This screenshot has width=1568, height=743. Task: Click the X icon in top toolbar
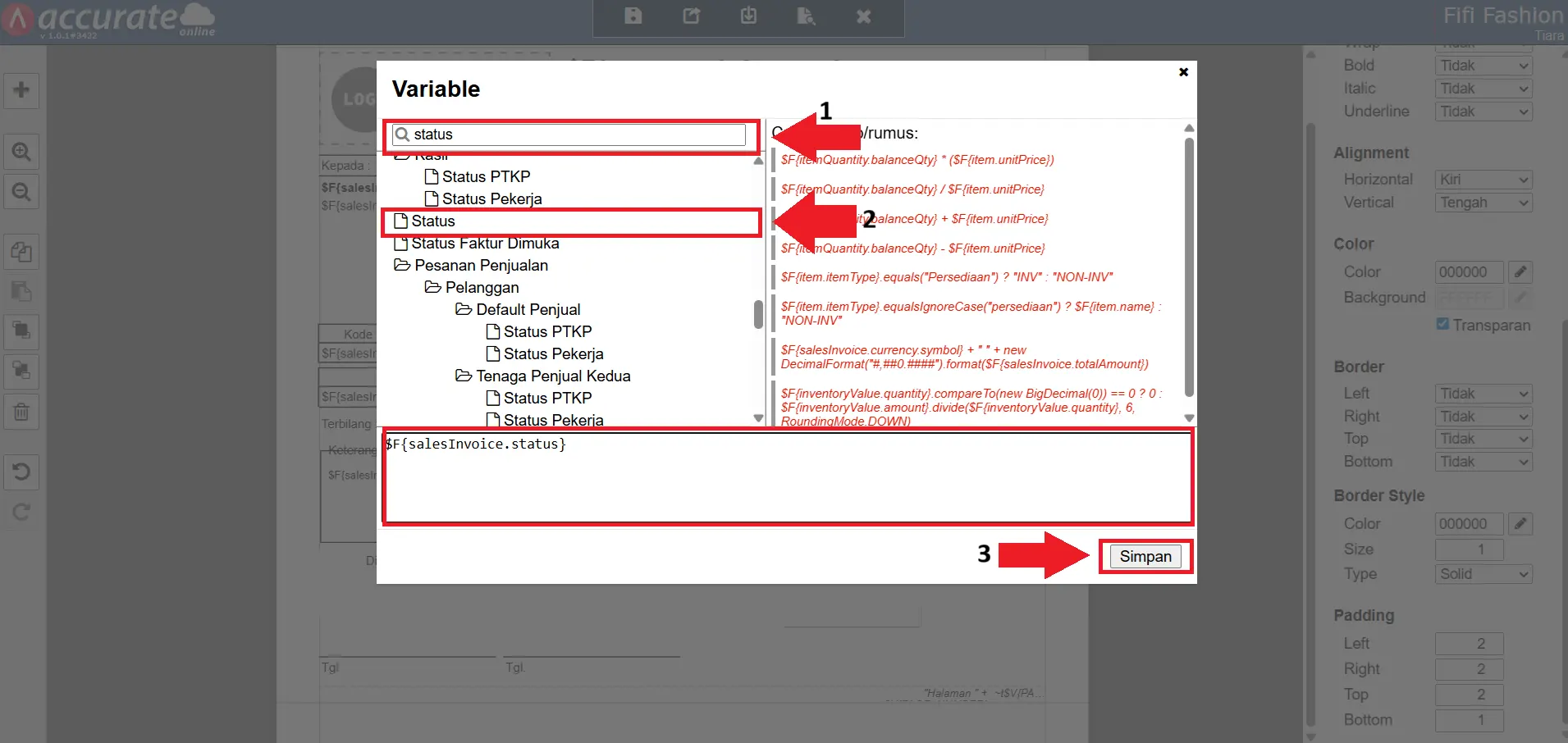tap(863, 16)
